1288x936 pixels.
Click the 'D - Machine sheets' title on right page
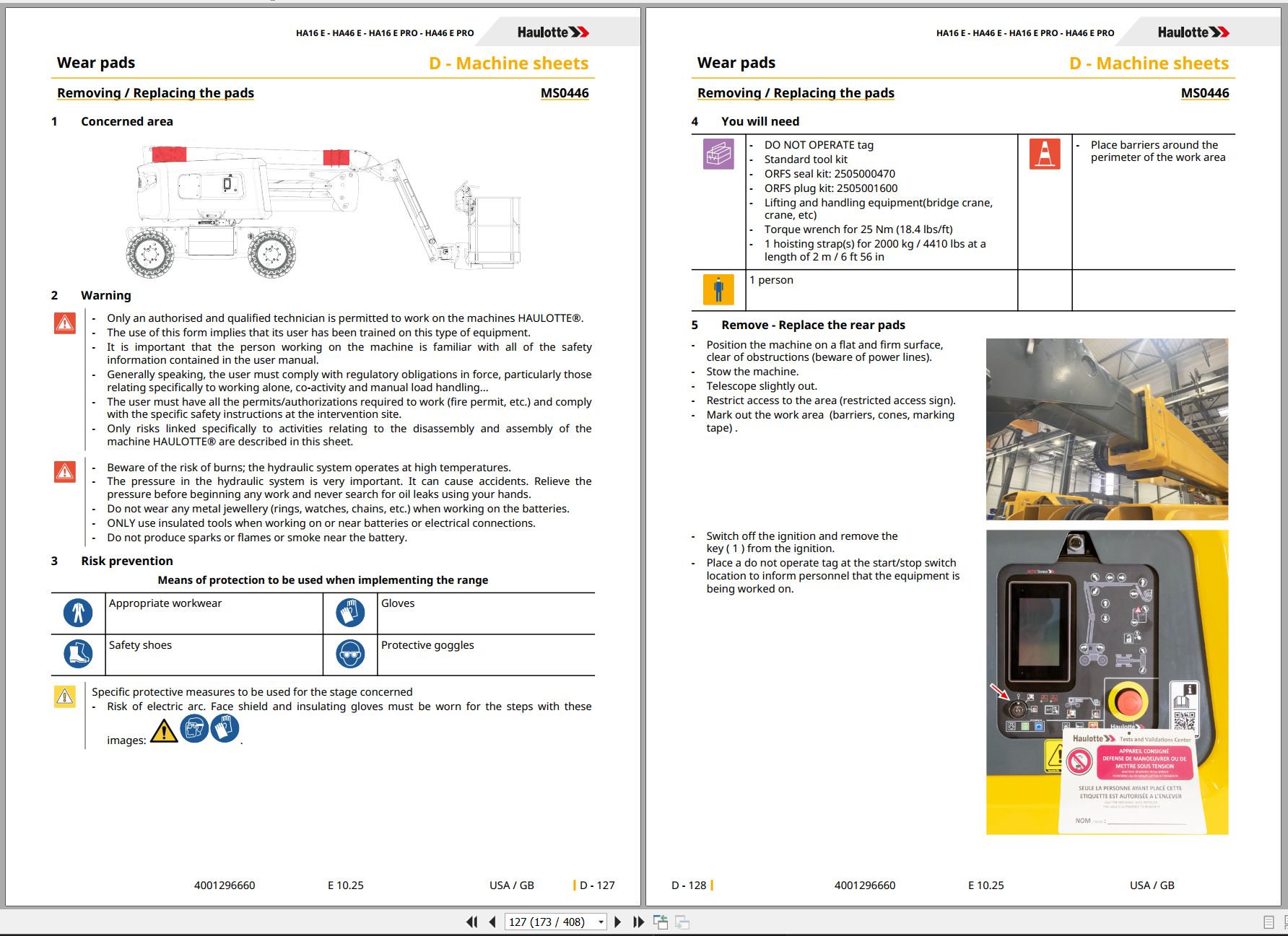coord(1149,64)
